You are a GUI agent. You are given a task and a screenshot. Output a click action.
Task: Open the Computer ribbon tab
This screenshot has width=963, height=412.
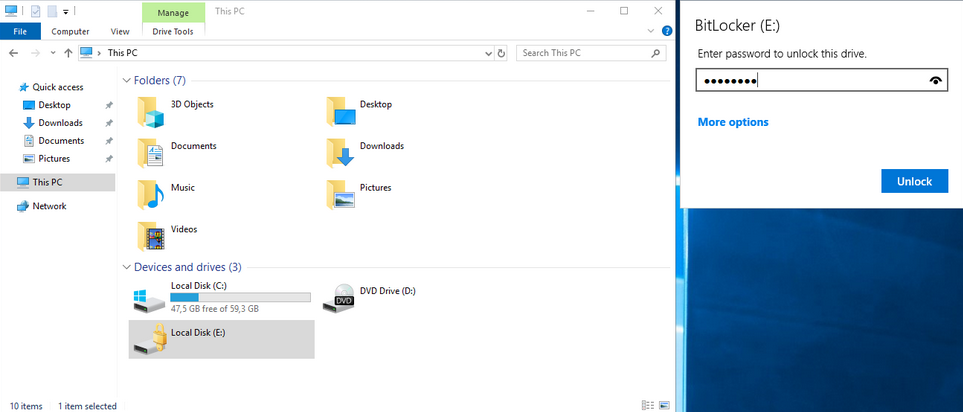70,31
